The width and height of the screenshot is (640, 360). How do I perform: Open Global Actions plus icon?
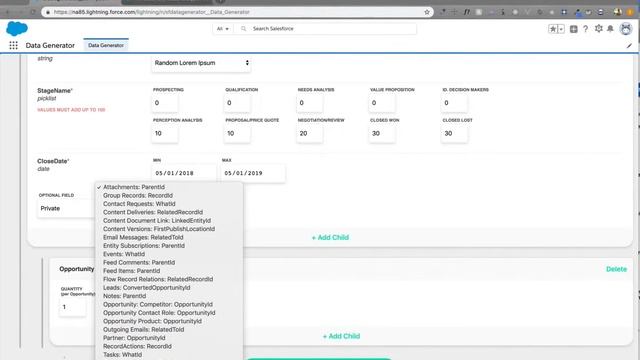tap(573, 29)
